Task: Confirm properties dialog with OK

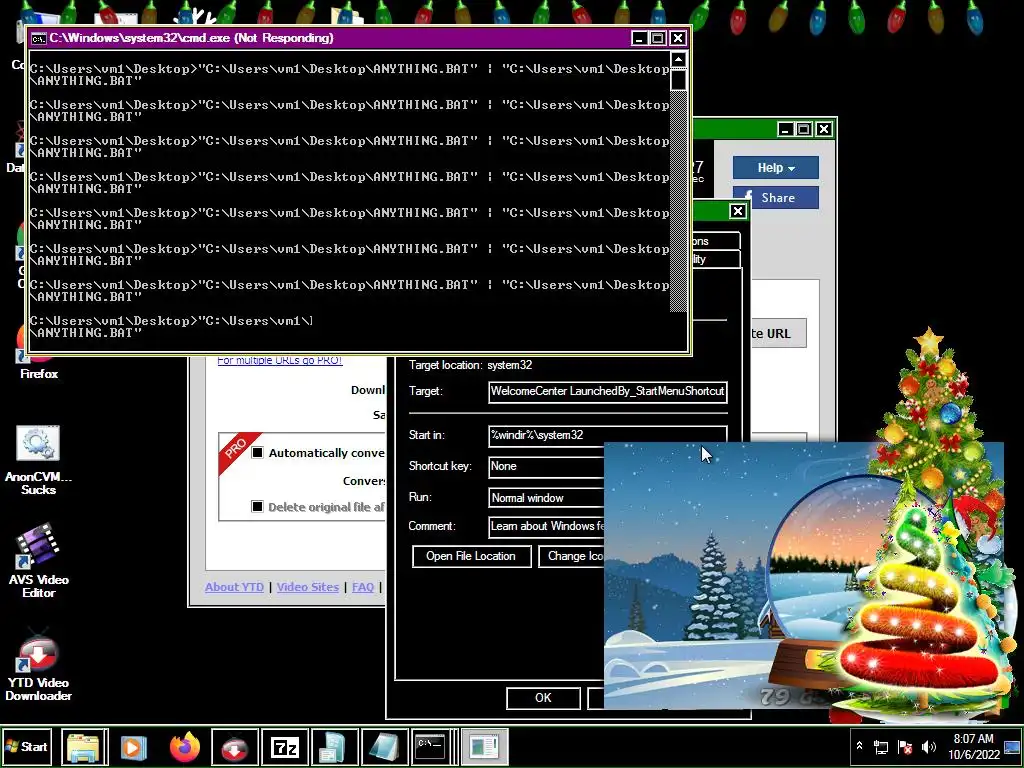Action: [543, 698]
